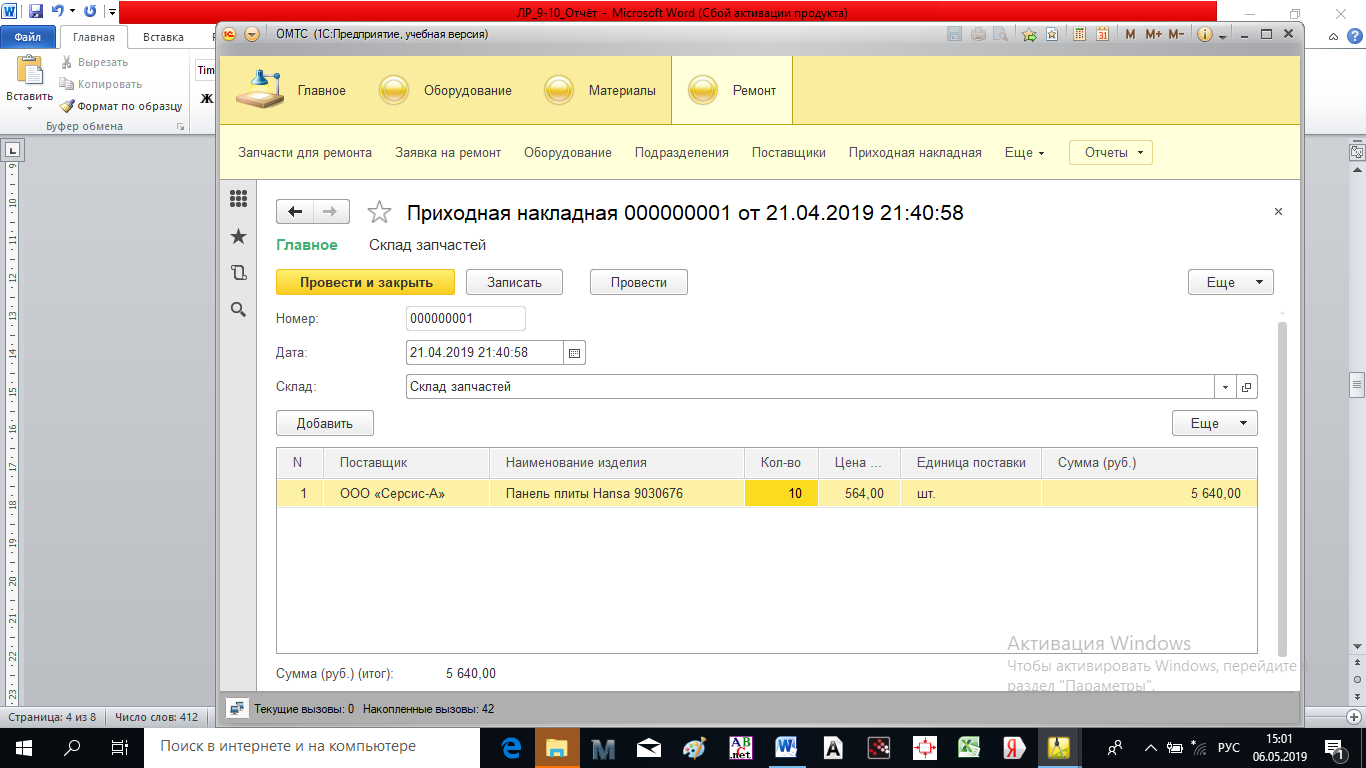Click the Провести button
The image size is (1366, 768).
(638, 283)
